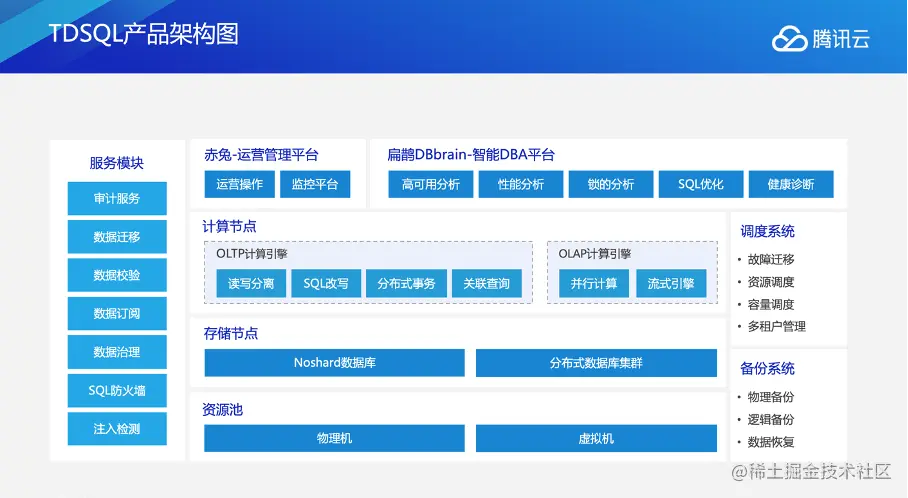This screenshot has width=908, height=498.
Task: Click the 读写分离 box
Action: coord(251,283)
